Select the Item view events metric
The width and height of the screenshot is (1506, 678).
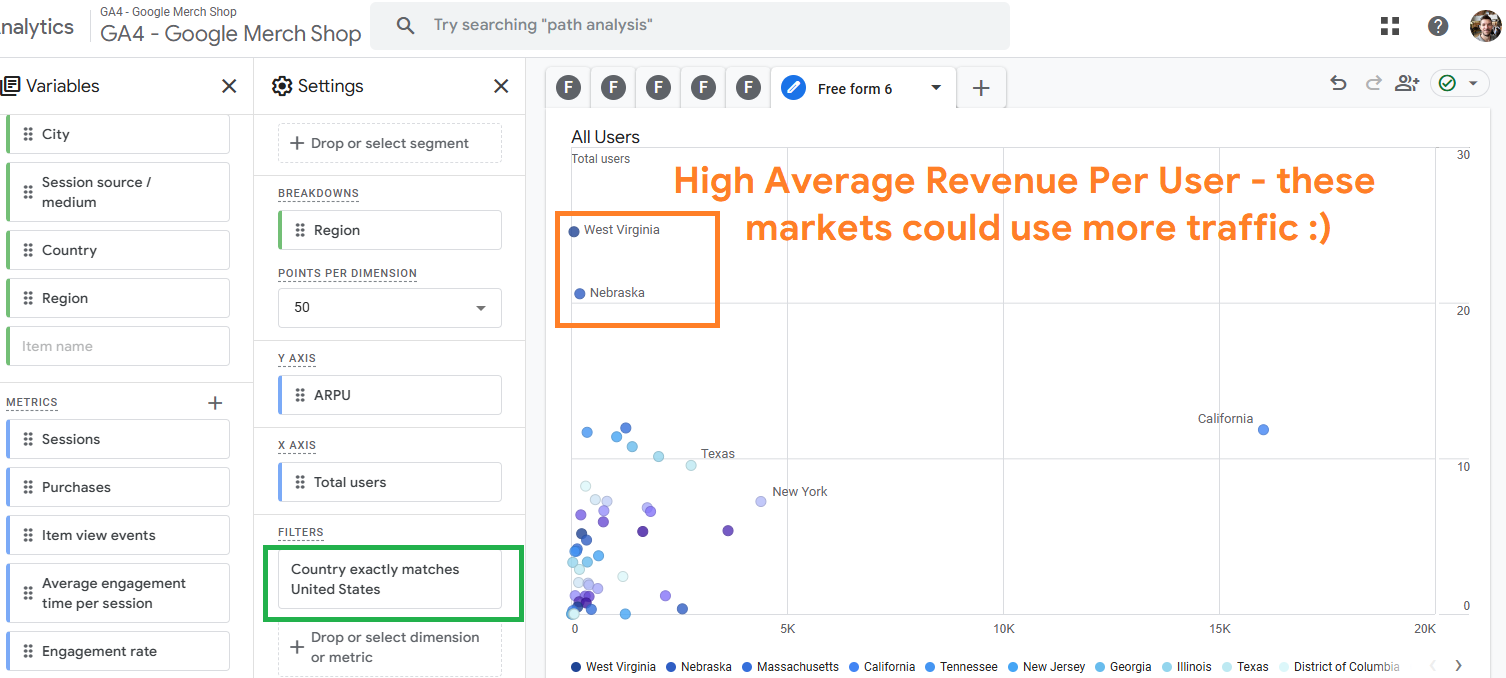(x=118, y=535)
